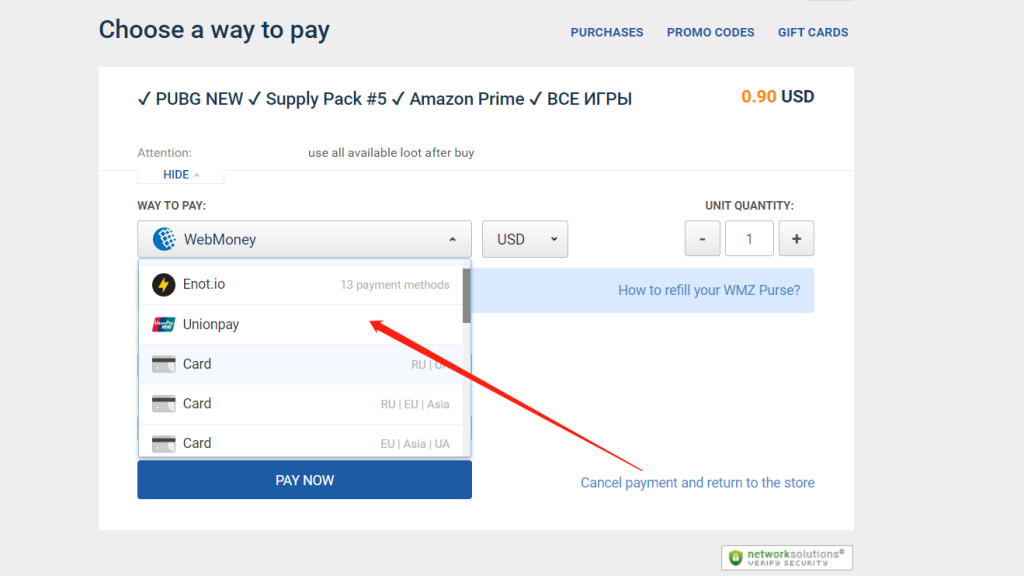The width and height of the screenshot is (1024, 576).
Task: Open the USD currency dropdown
Action: click(x=525, y=240)
